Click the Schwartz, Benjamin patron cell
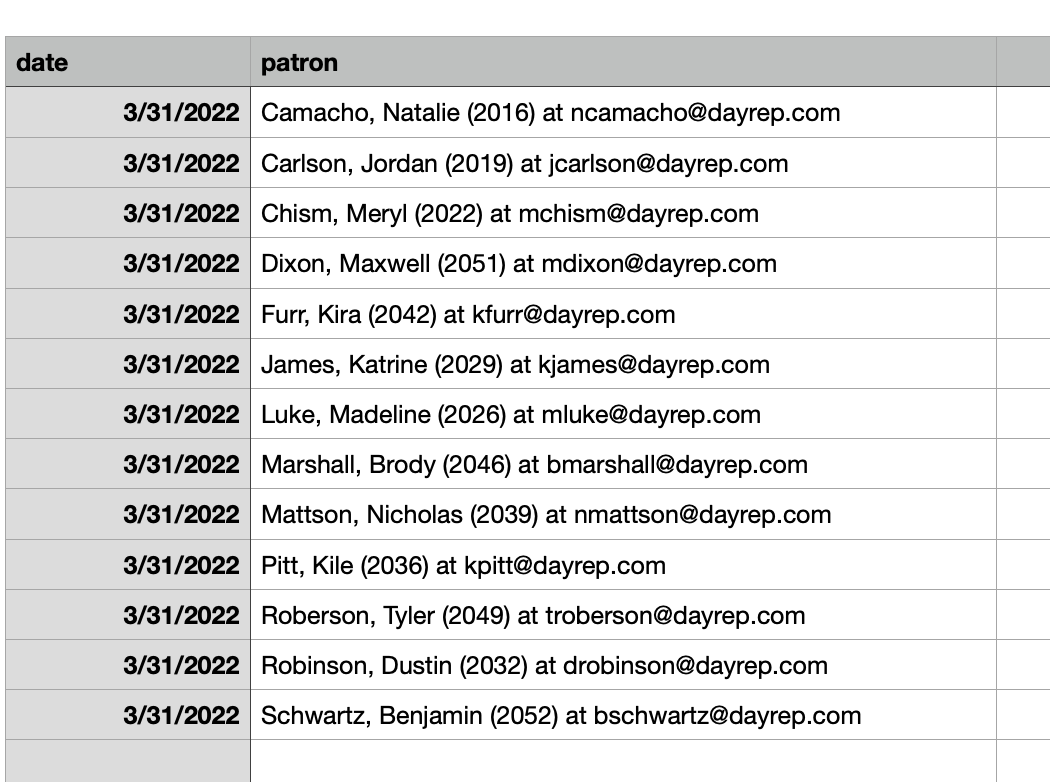Viewport: 1050px width, 782px height. click(x=561, y=716)
